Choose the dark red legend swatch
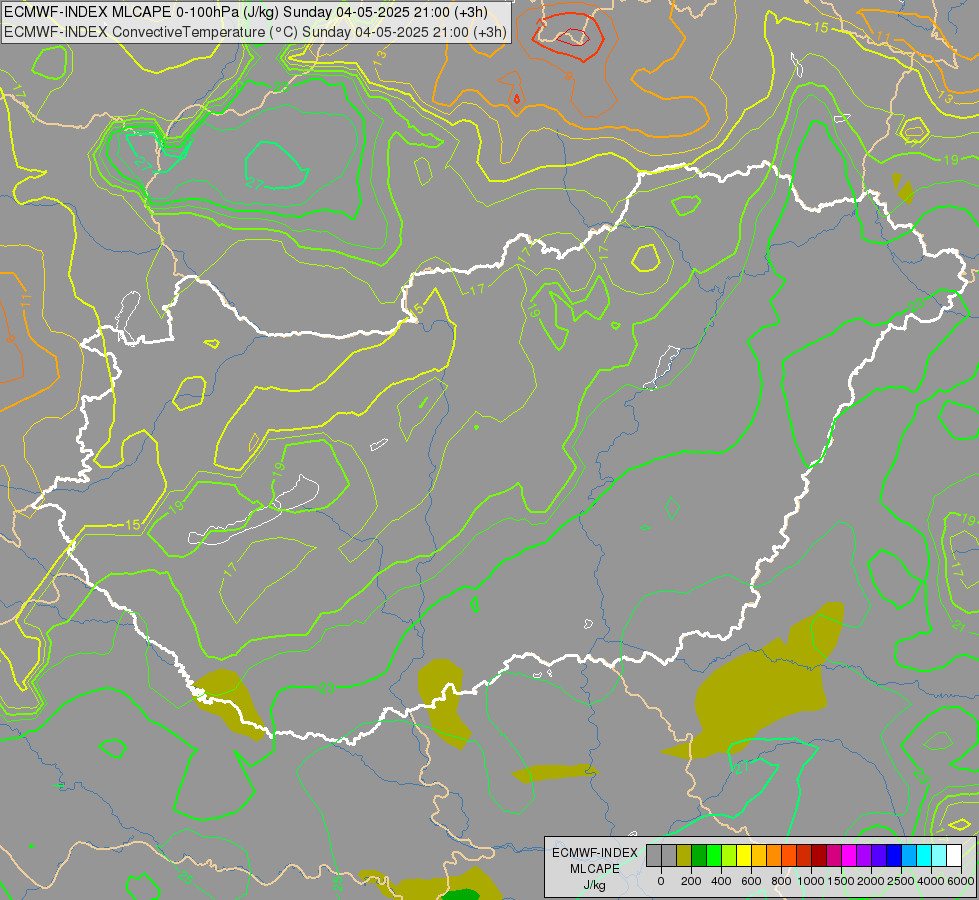The image size is (979, 900). click(x=819, y=855)
